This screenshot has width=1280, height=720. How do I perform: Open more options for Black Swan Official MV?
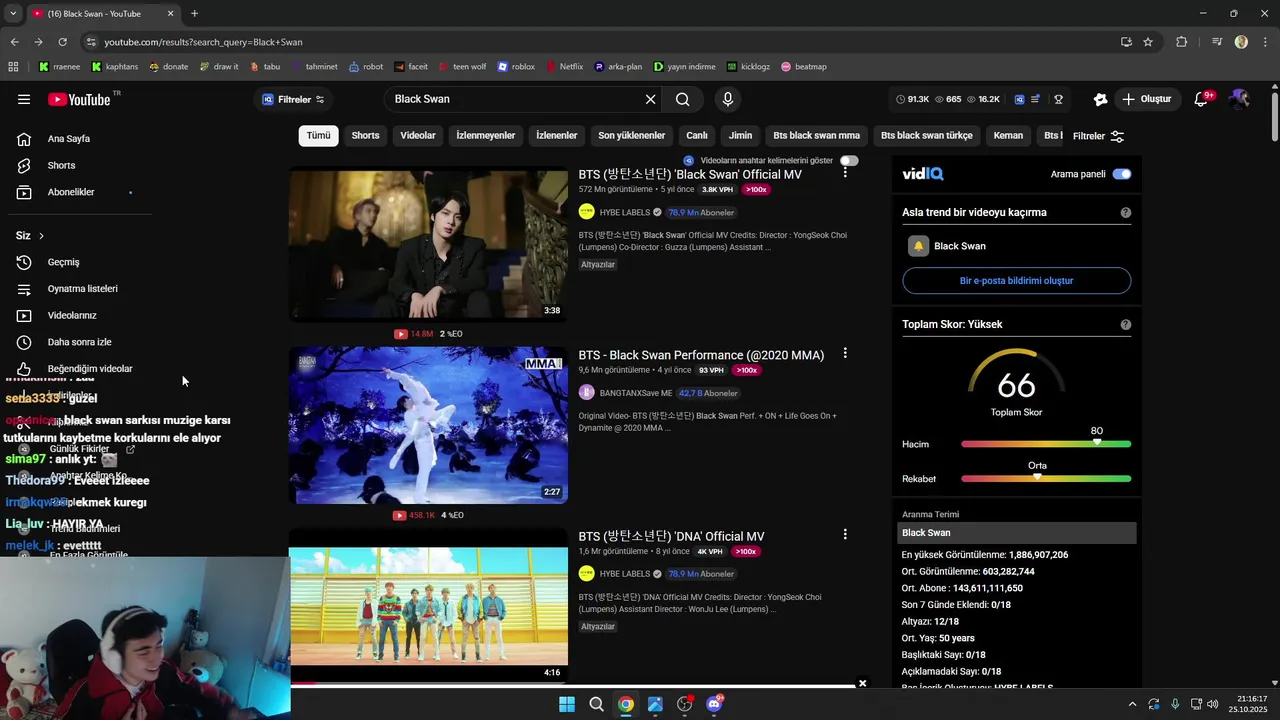(845, 173)
